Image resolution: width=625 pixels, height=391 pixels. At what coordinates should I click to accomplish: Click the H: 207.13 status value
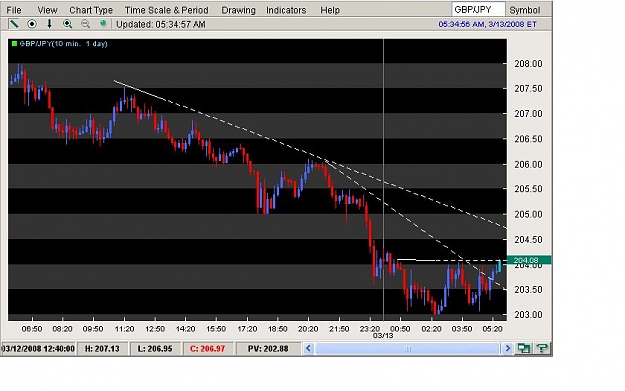point(102,348)
